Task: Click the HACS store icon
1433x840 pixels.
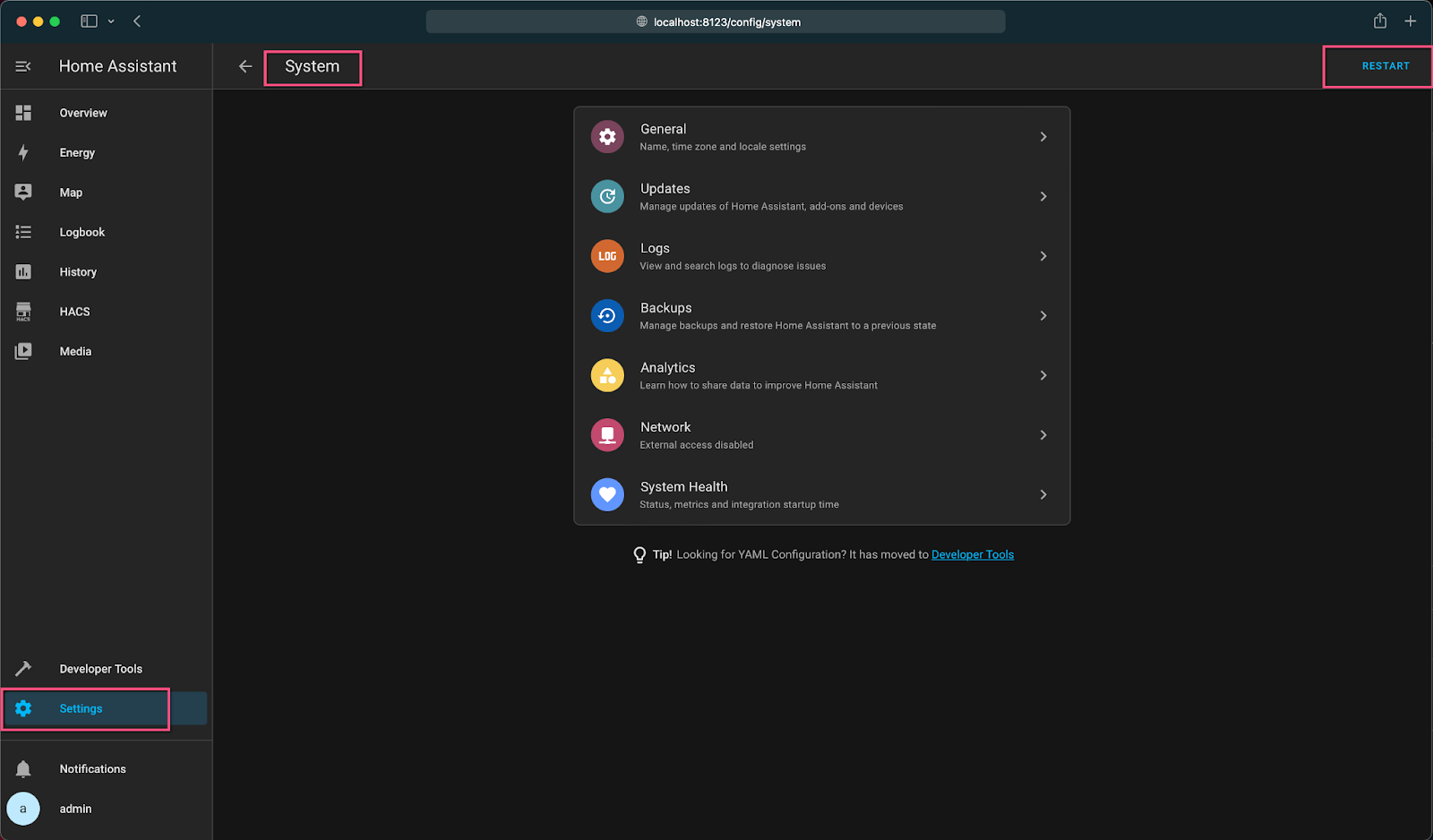Action: 23,312
